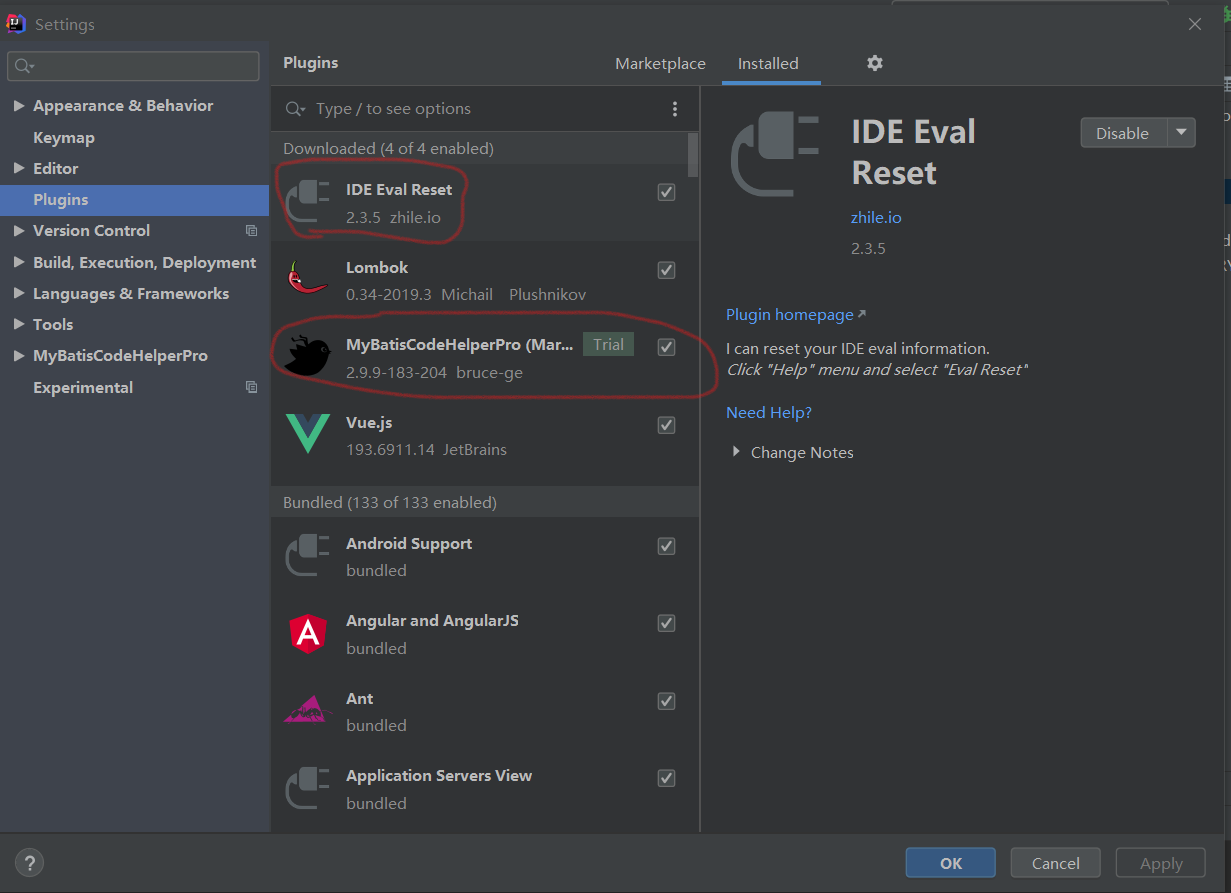
Task: Click the MyBatisCodeHelperPro bird icon
Action: pyautogui.click(x=306, y=357)
